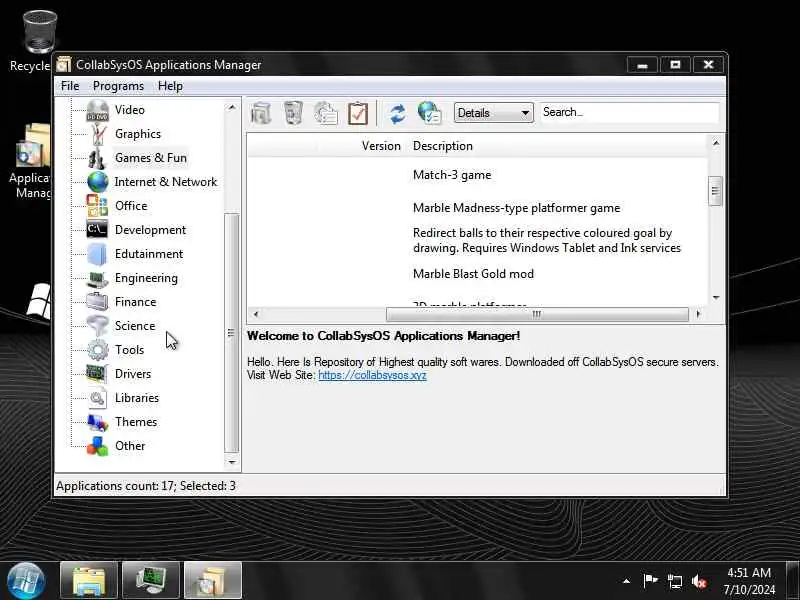The image size is (800, 600).
Task: Click the Video category label
Action: [130, 110]
